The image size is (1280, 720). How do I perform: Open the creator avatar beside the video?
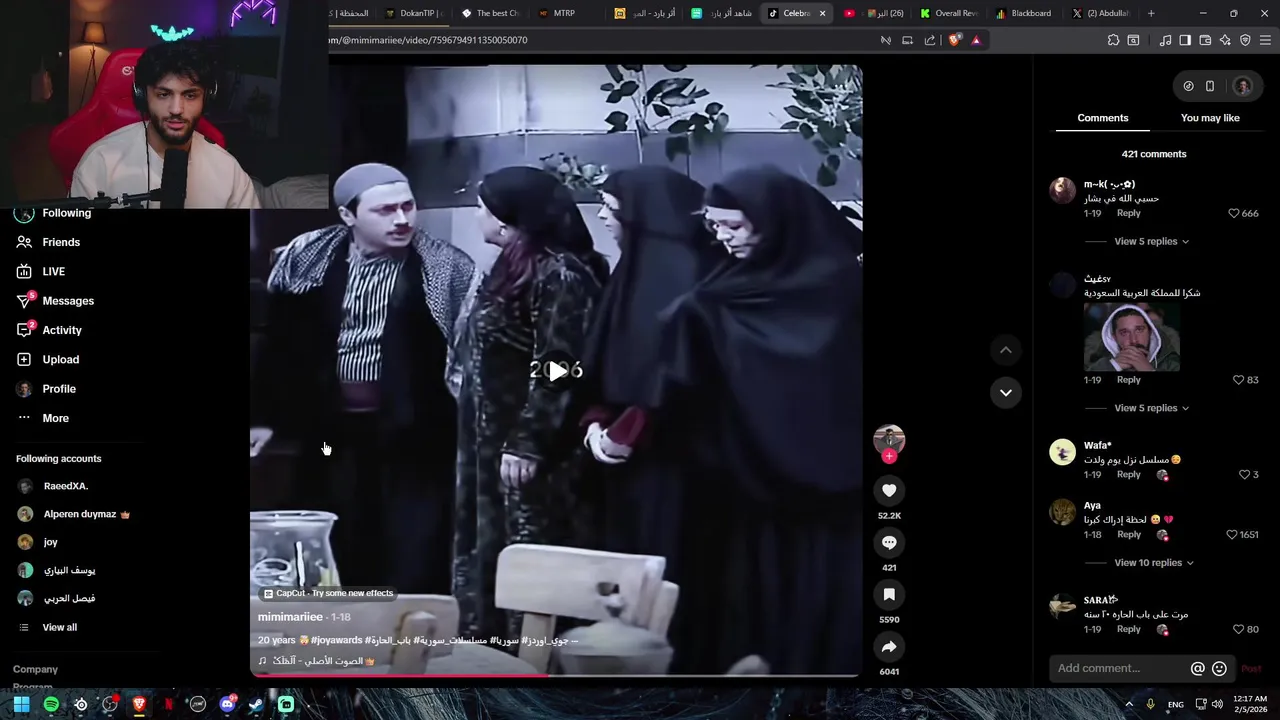pos(889,439)
